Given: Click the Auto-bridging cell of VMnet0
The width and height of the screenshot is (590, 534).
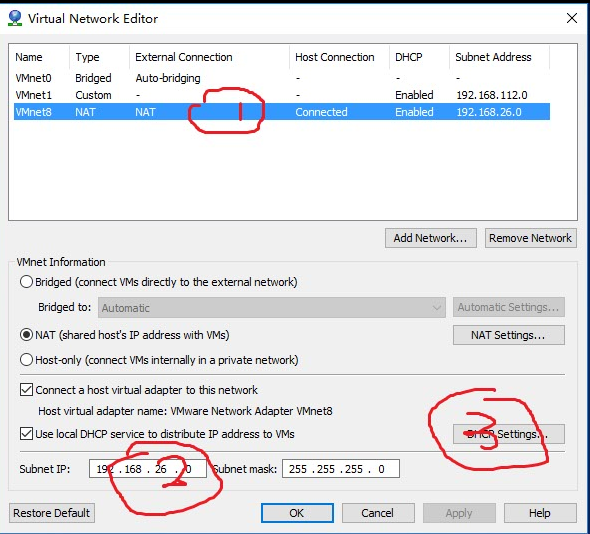Looking at the screenshot, I should (x=168, y=78).
